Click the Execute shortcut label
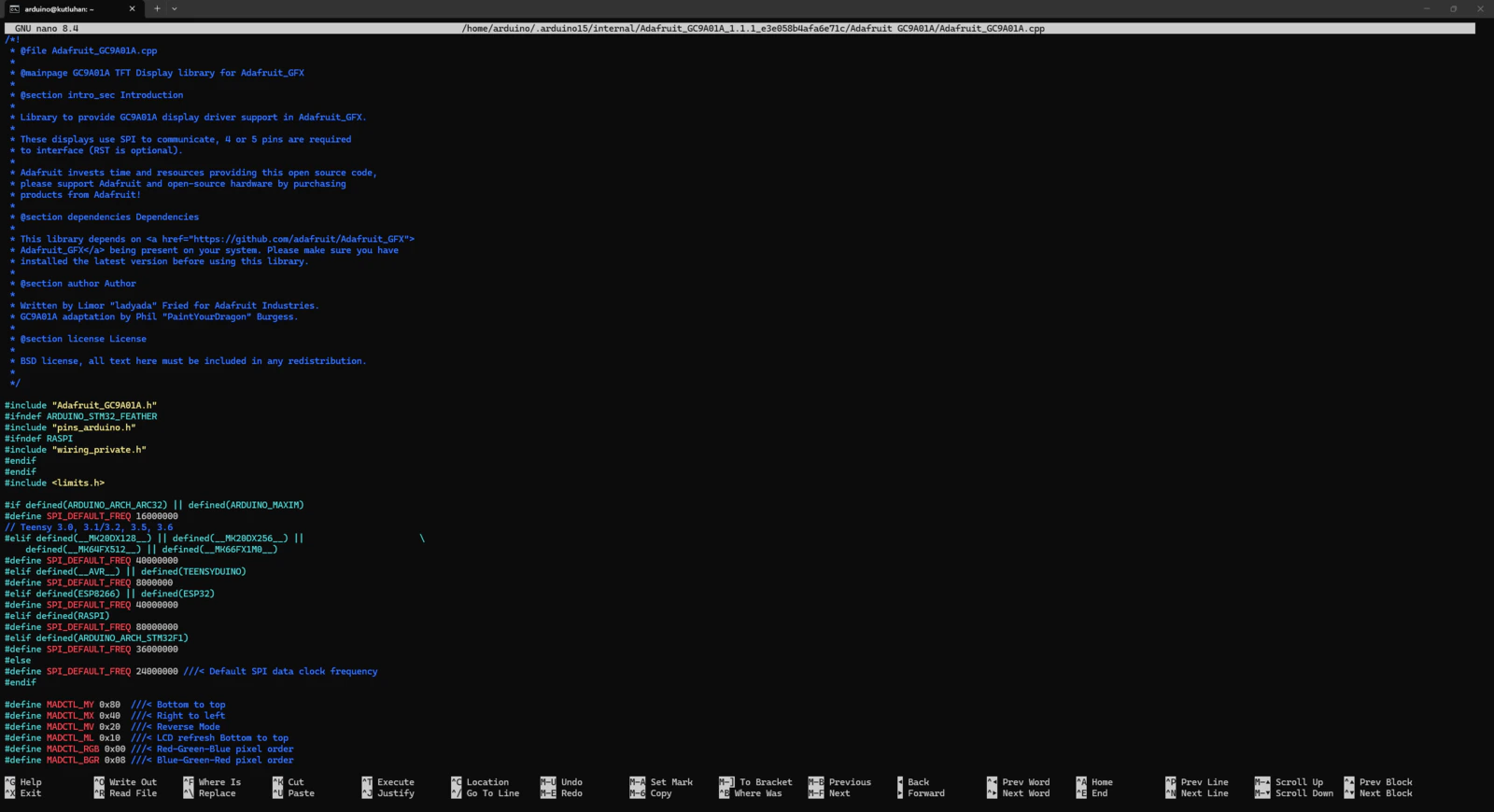Viewport: 1494px width, 812px height. pyautogui.click(x=396, y=782)
